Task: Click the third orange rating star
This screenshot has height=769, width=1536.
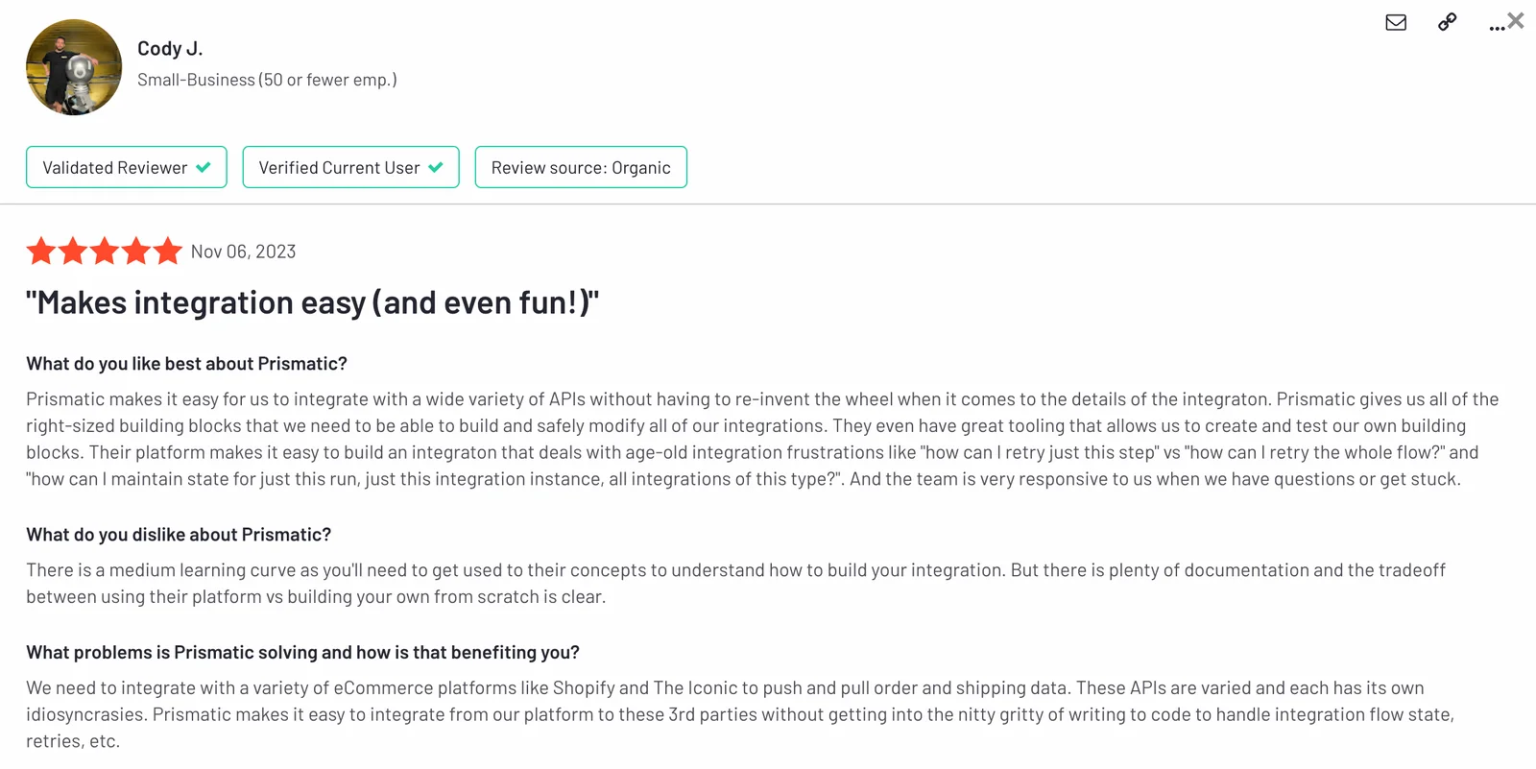Action: coord(104,251)
